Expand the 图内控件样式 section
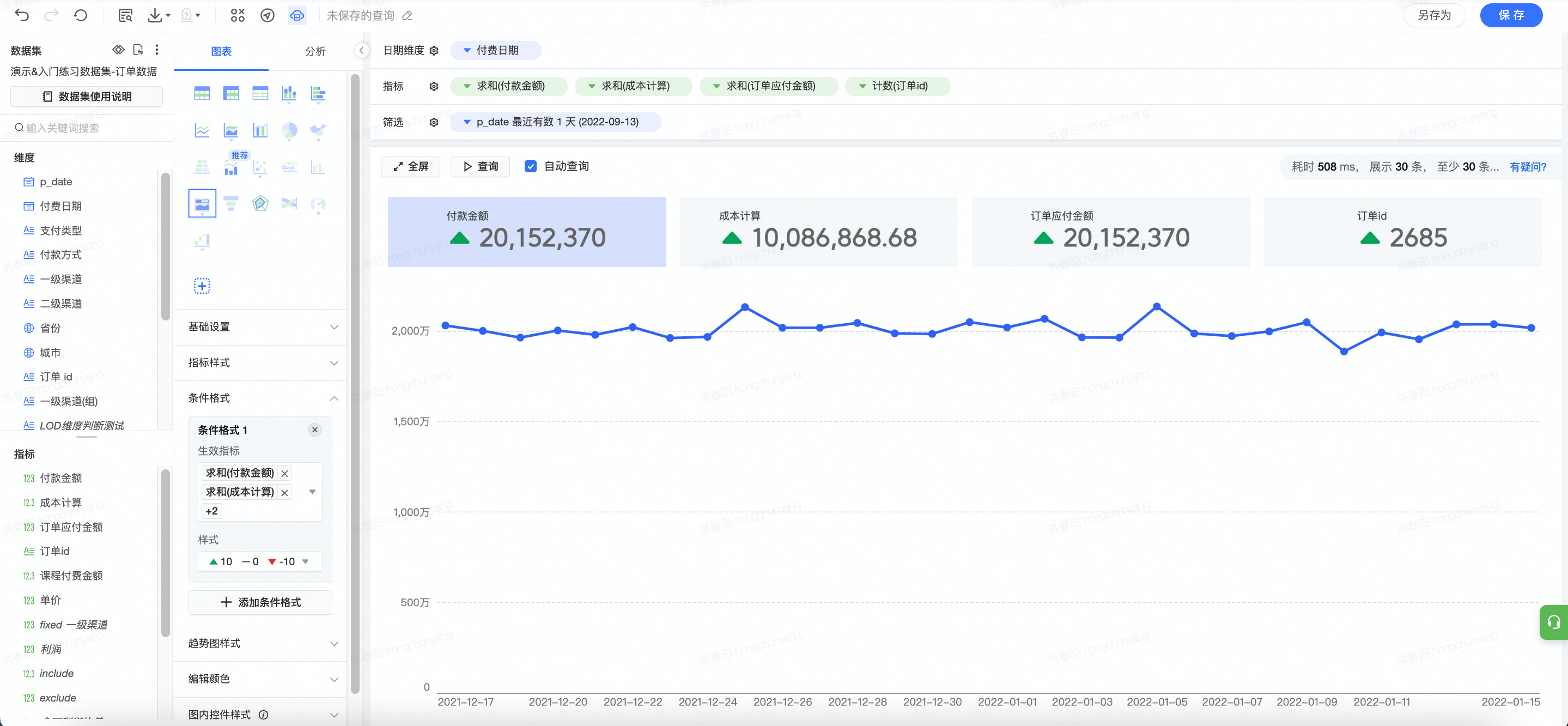 coord(260,715)
